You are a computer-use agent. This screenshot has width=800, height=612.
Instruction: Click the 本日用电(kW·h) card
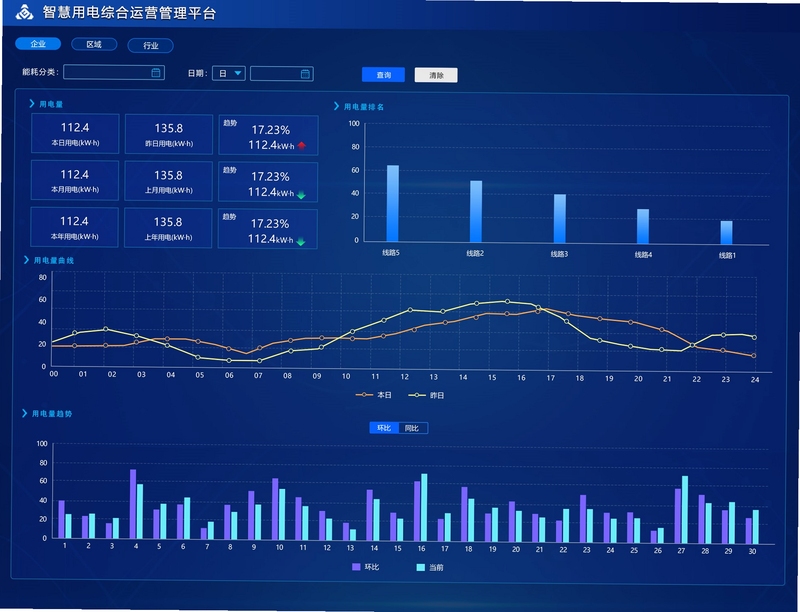[x=75, y=134]
